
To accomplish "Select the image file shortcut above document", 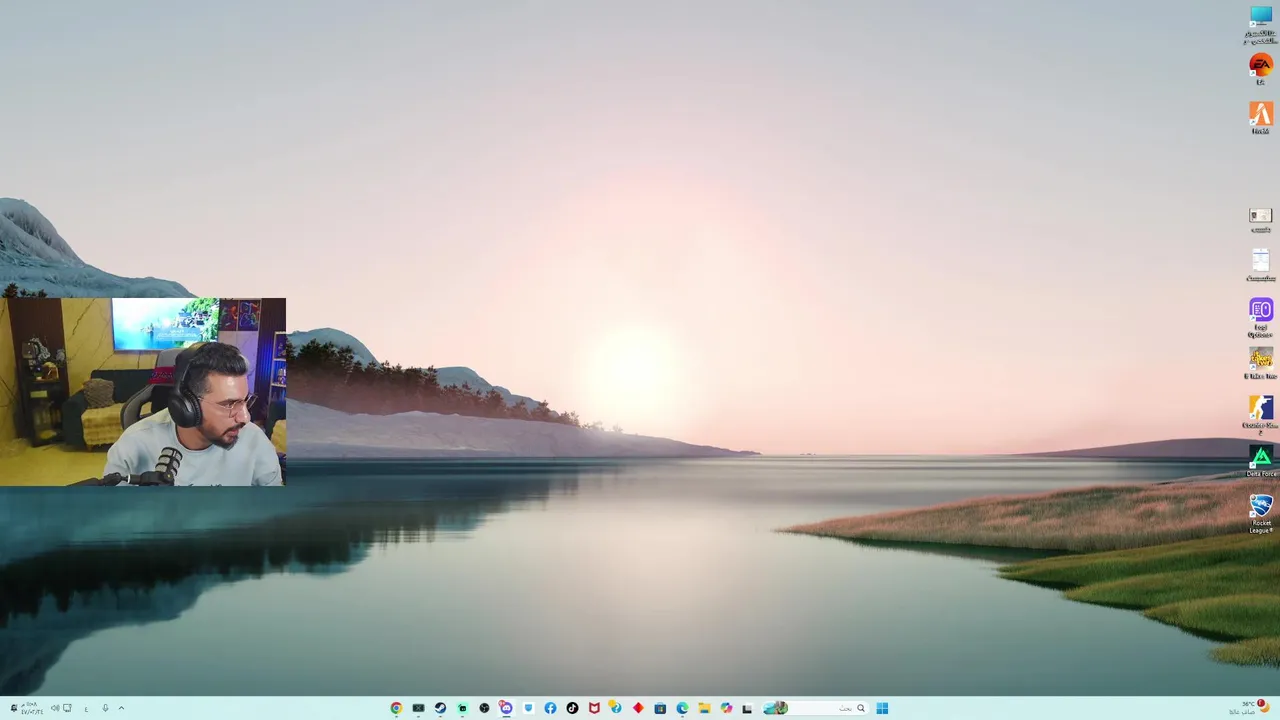I will (x=1260, y=220).
